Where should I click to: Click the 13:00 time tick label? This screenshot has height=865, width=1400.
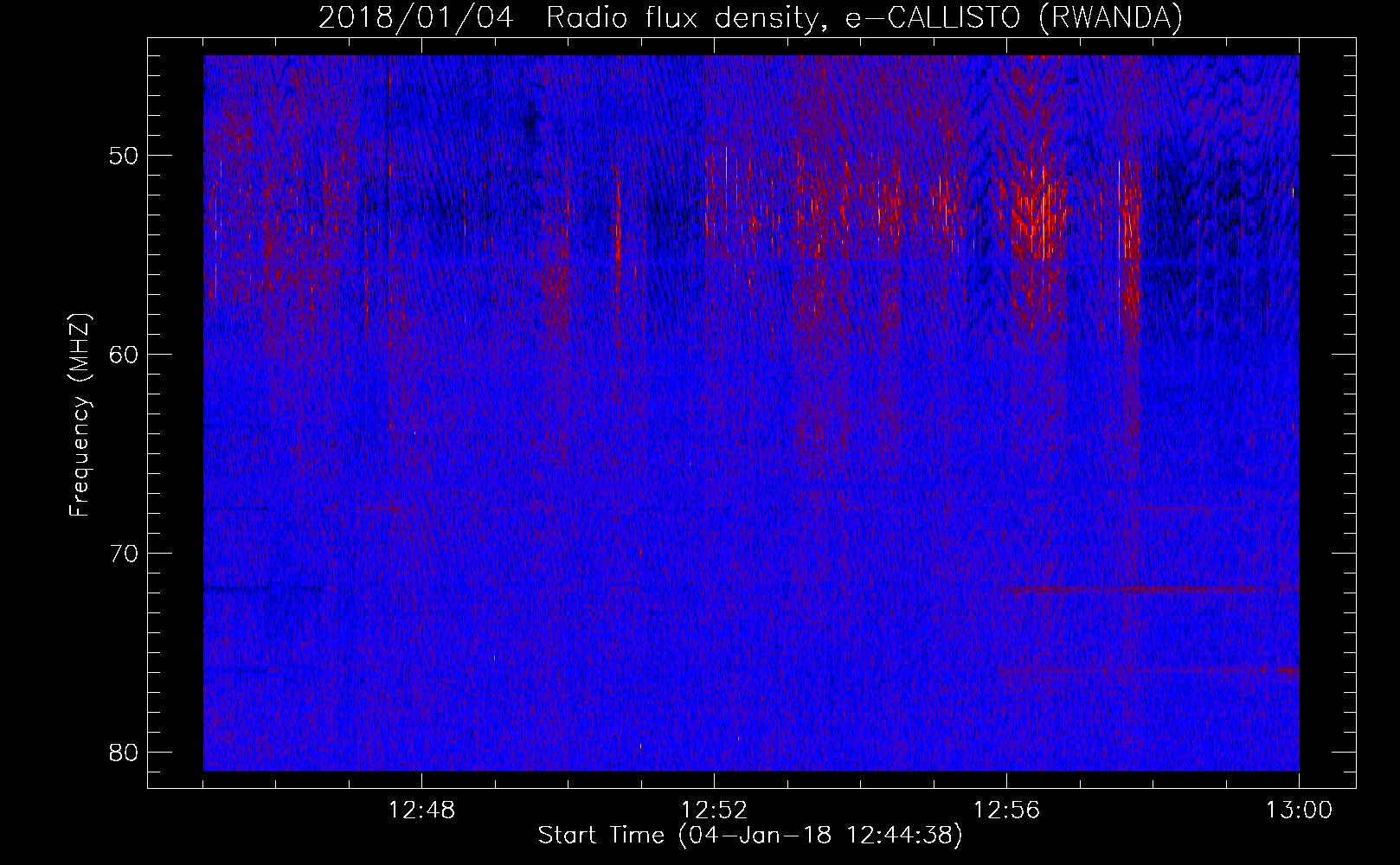1299,811
